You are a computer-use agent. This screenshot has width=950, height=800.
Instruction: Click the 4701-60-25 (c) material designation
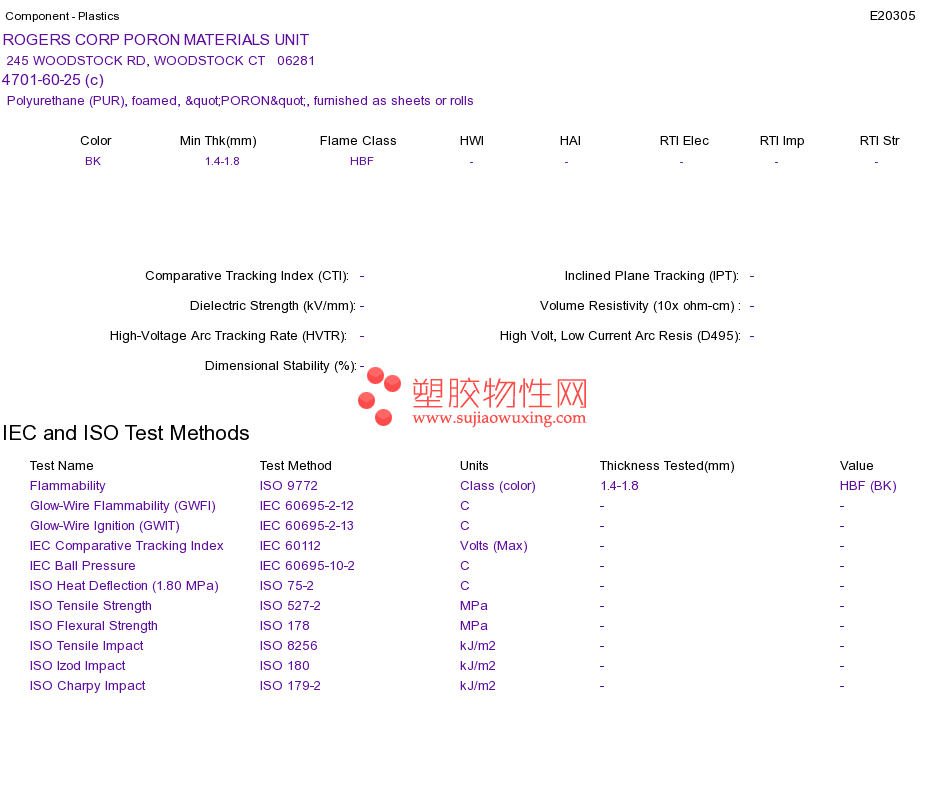pyautogui.click(x=53, y=80)
